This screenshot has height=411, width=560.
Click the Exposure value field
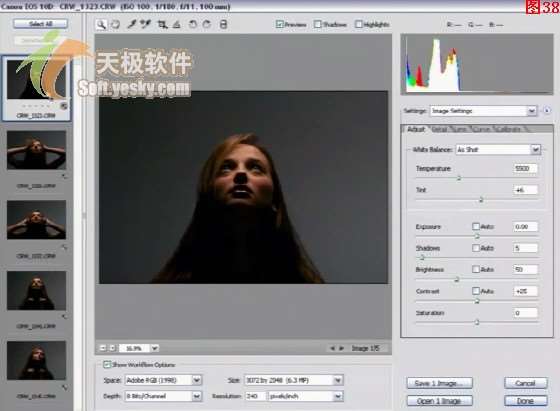[525, 226]
